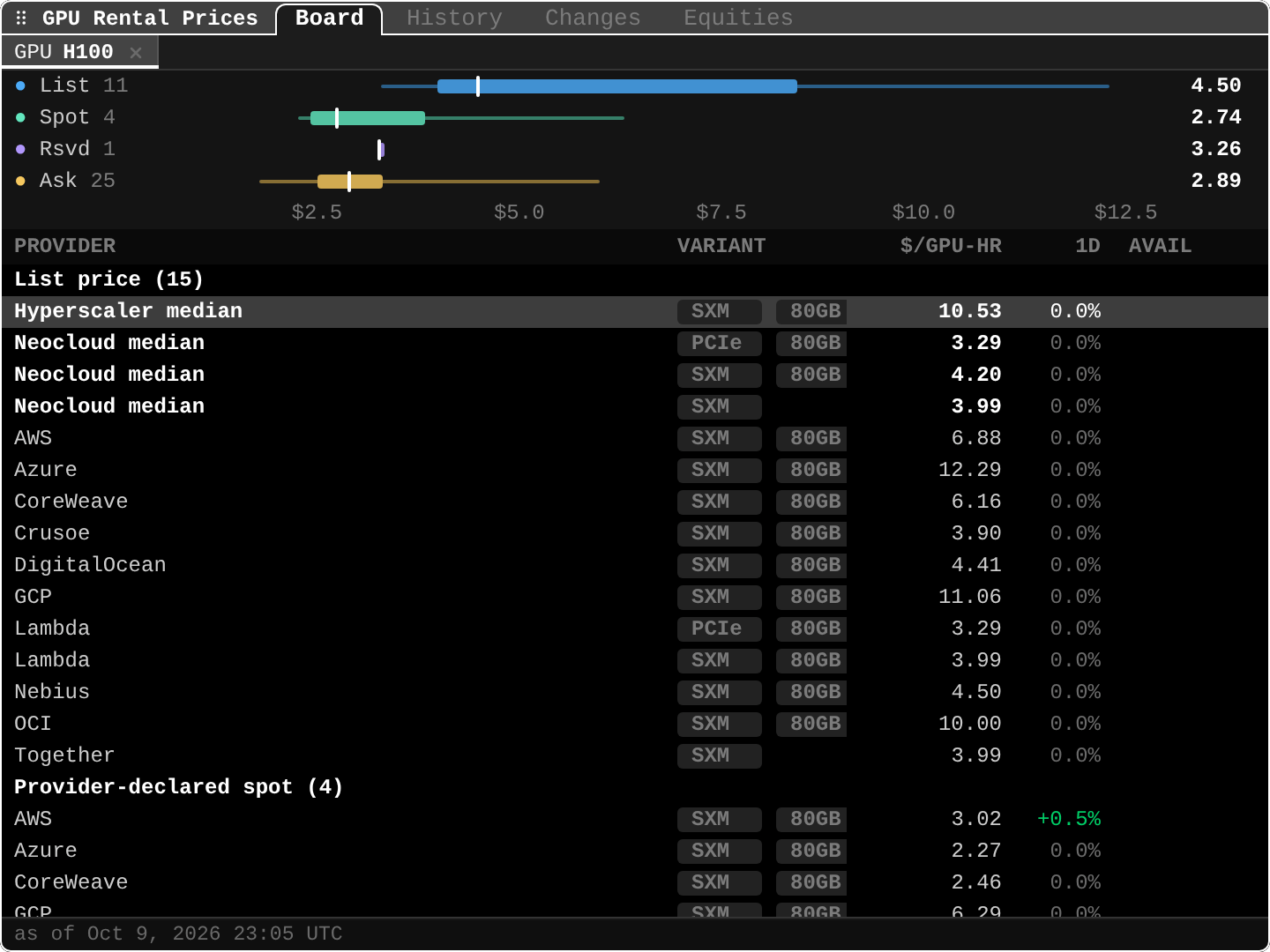Click the +0.5% change on AWS spot

1069,819
